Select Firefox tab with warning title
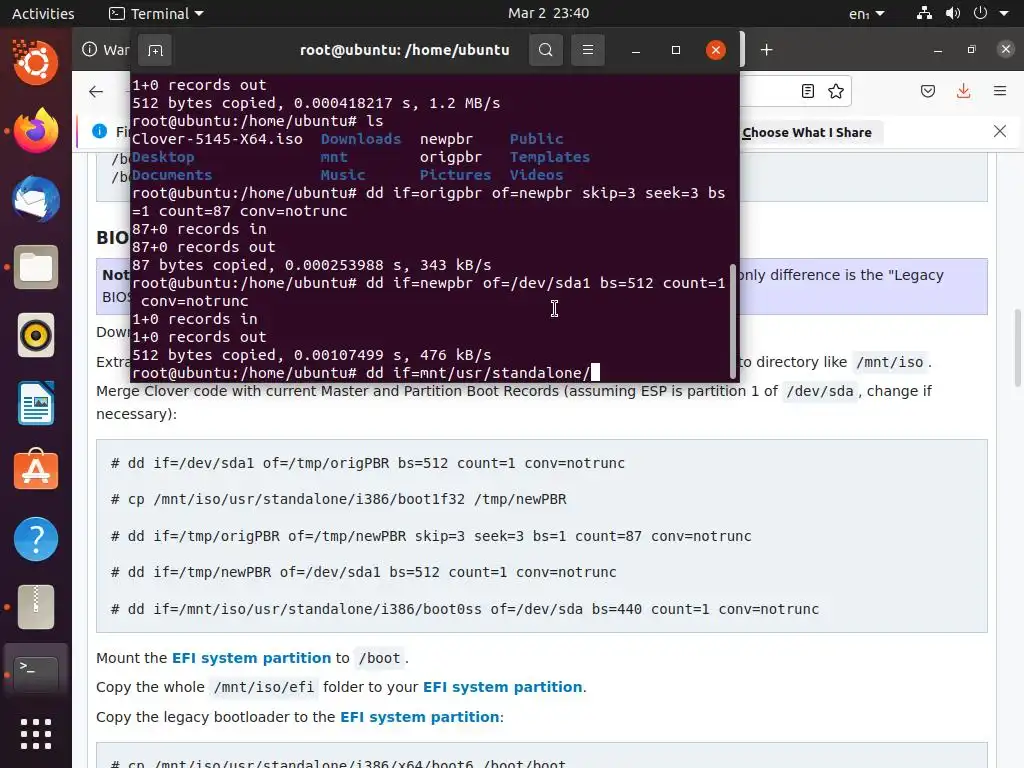The height and width of the screenshot is (768, 1024). pos(106,50)
